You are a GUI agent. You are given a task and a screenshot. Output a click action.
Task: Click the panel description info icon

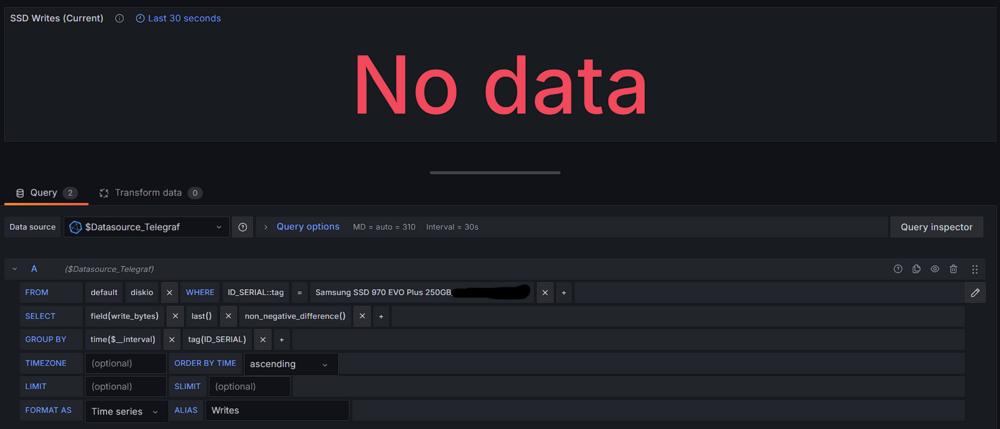(119, 18)
